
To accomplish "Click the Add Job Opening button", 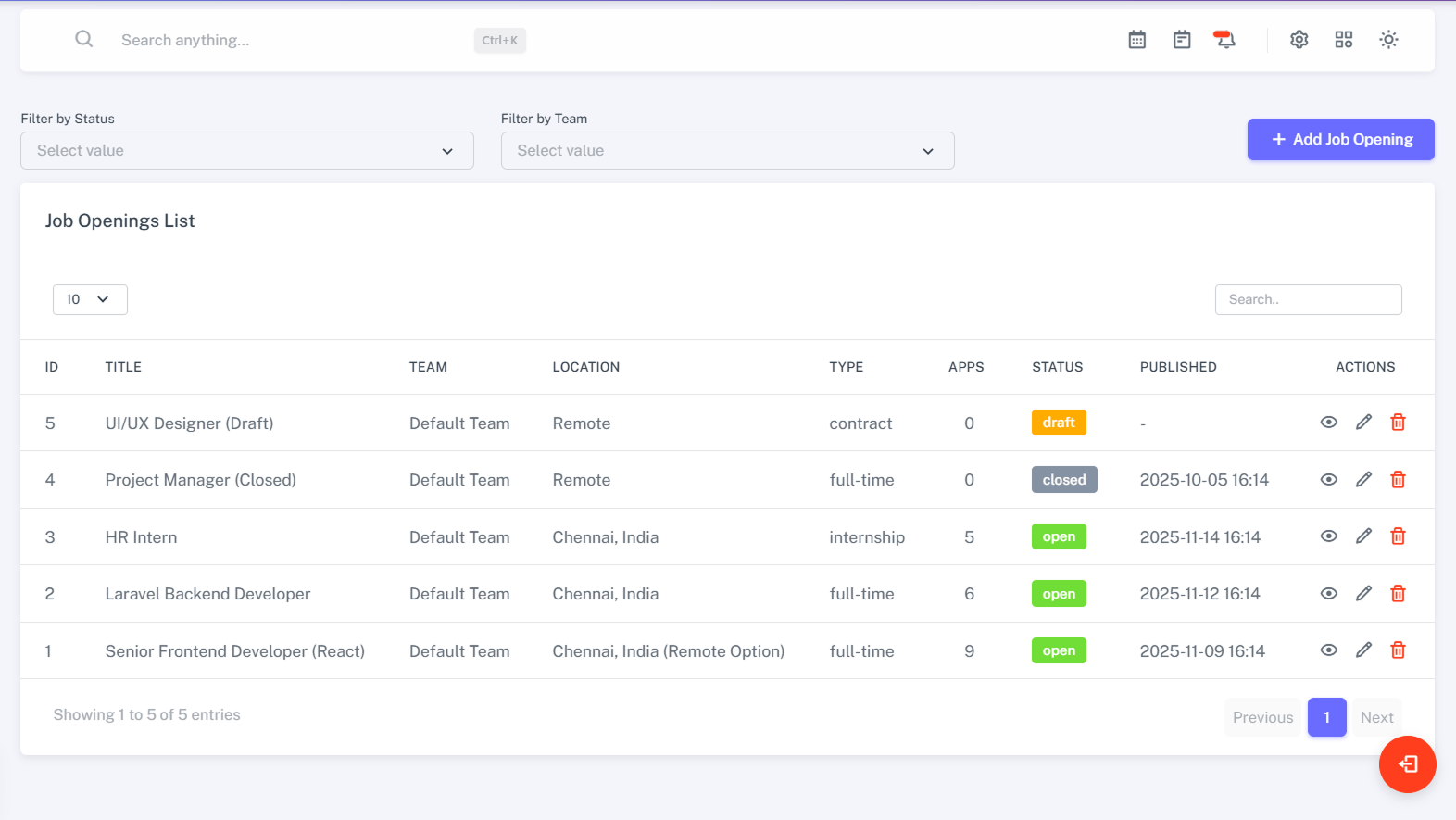I will (x=1340, y=140).
